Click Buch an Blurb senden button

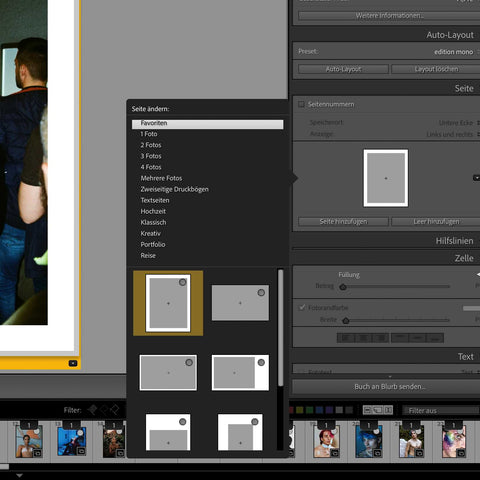[386, 387]
